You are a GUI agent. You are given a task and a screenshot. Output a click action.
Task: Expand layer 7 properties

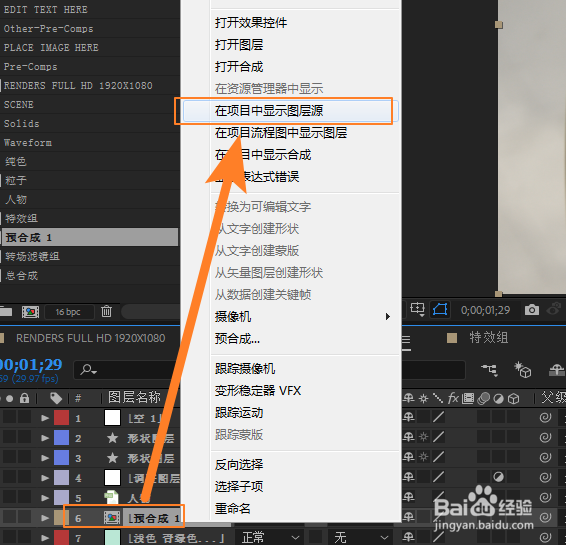[45, 538]
